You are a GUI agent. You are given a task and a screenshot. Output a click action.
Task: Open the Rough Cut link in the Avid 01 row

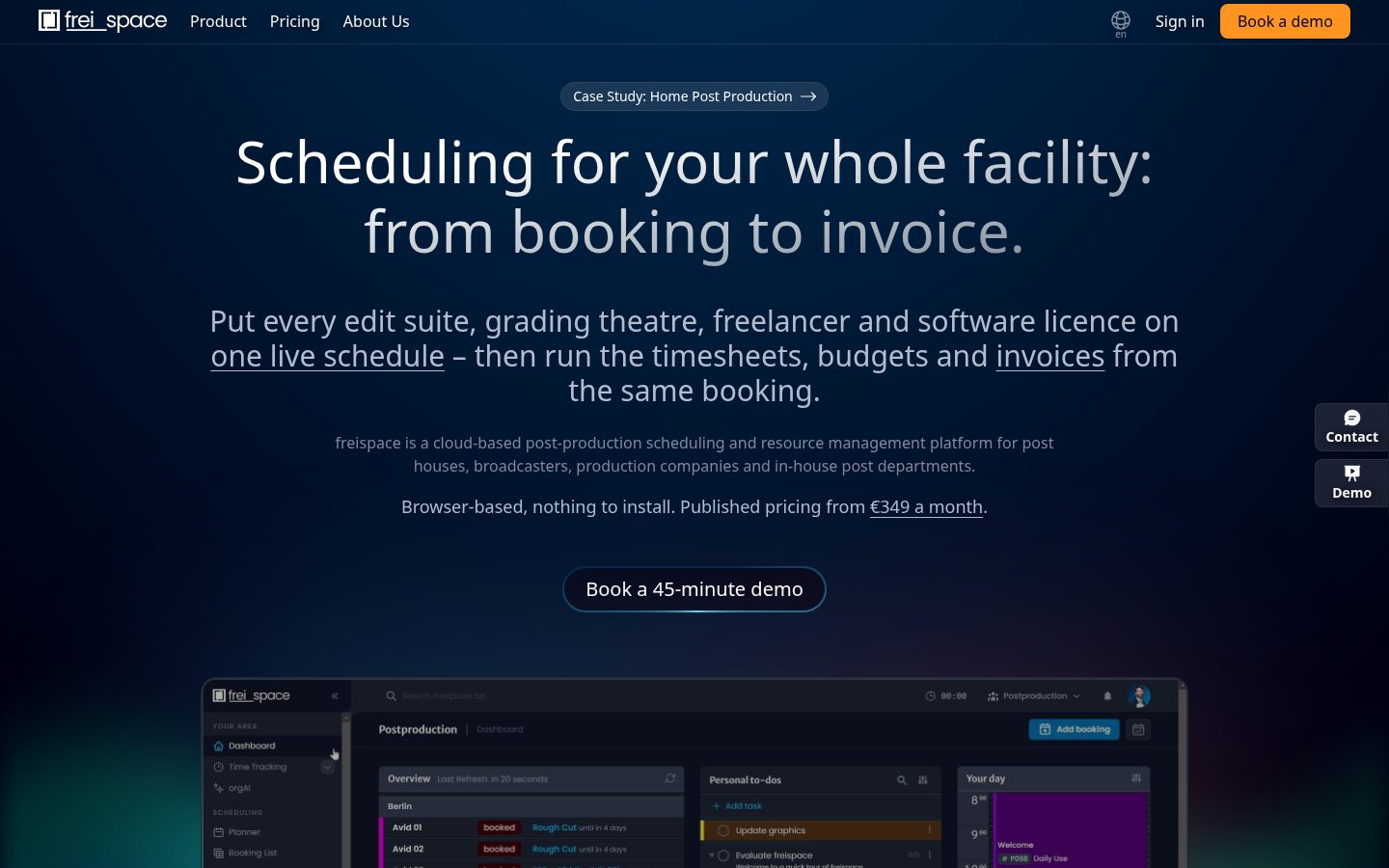(554, 827)
